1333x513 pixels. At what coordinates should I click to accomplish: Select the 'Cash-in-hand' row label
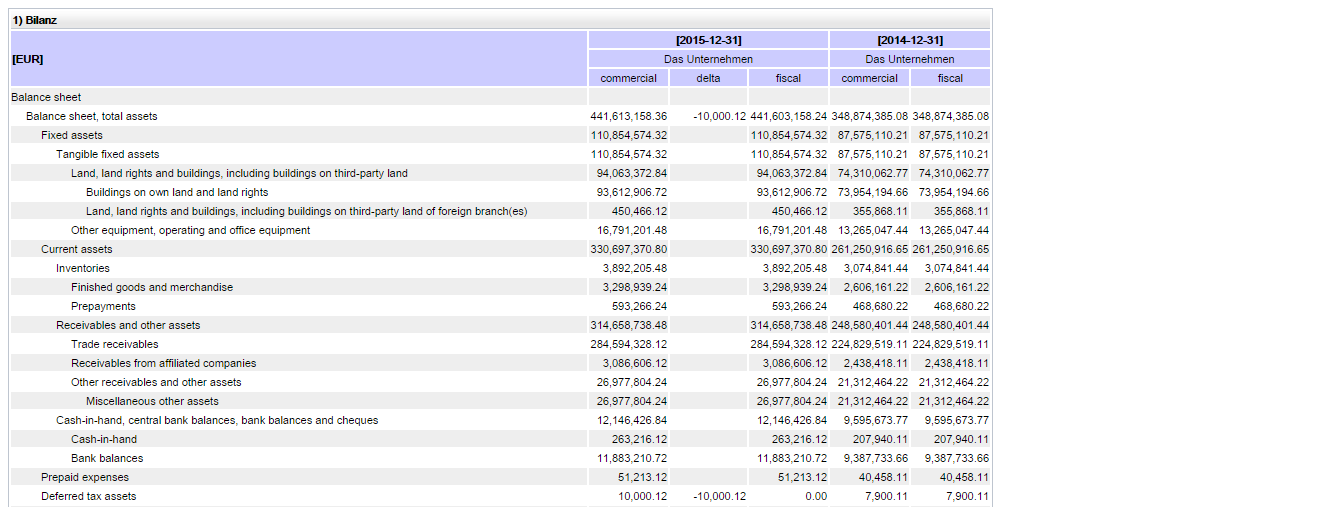point(104,439)
